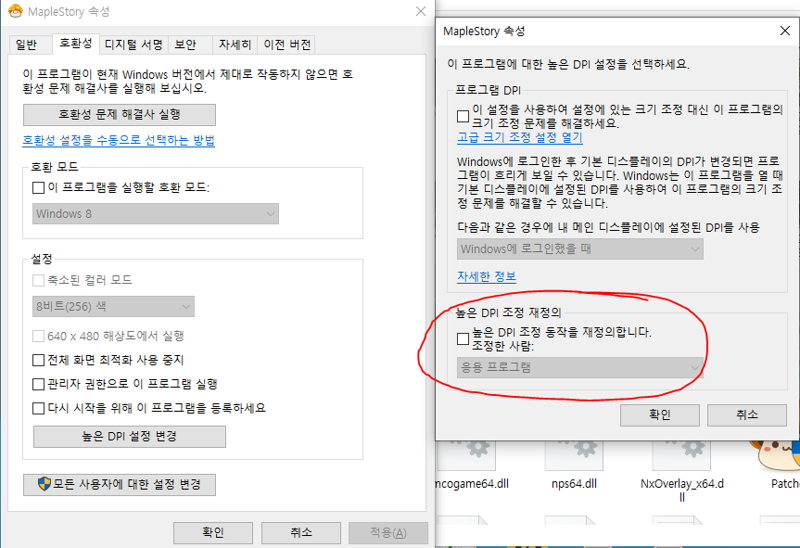This screenshot has width=800, height=548.
Task: Click 모든 사용자에 대한 설정 변경 button
Action: (119, 485)
